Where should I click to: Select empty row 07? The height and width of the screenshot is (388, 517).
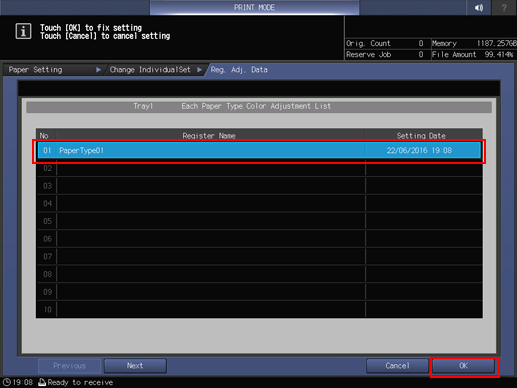(x=259, y=256)
